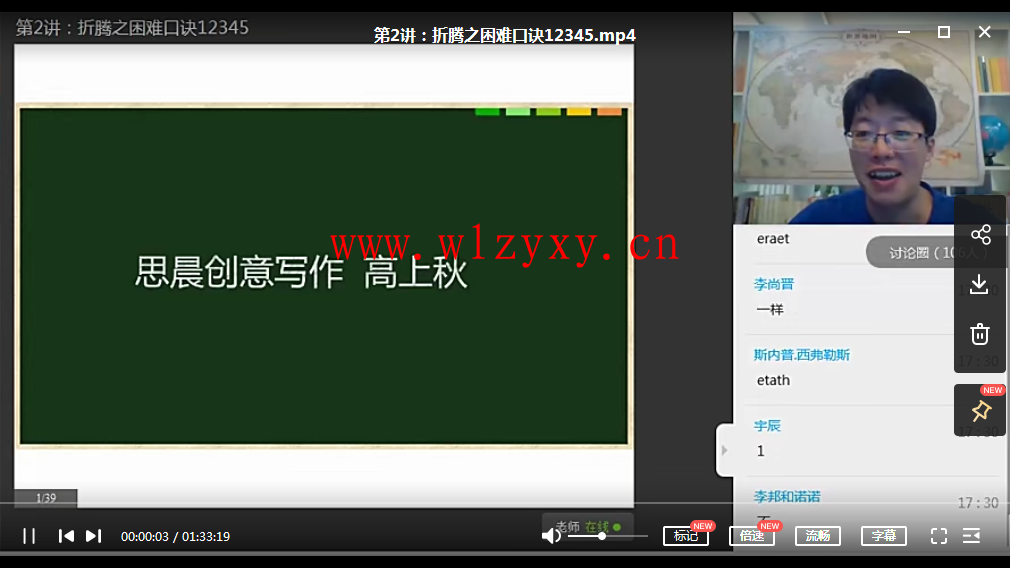Enter fullscreen mode
Viewport: 1010px width, 568px height.
click(x=939, y=536)
